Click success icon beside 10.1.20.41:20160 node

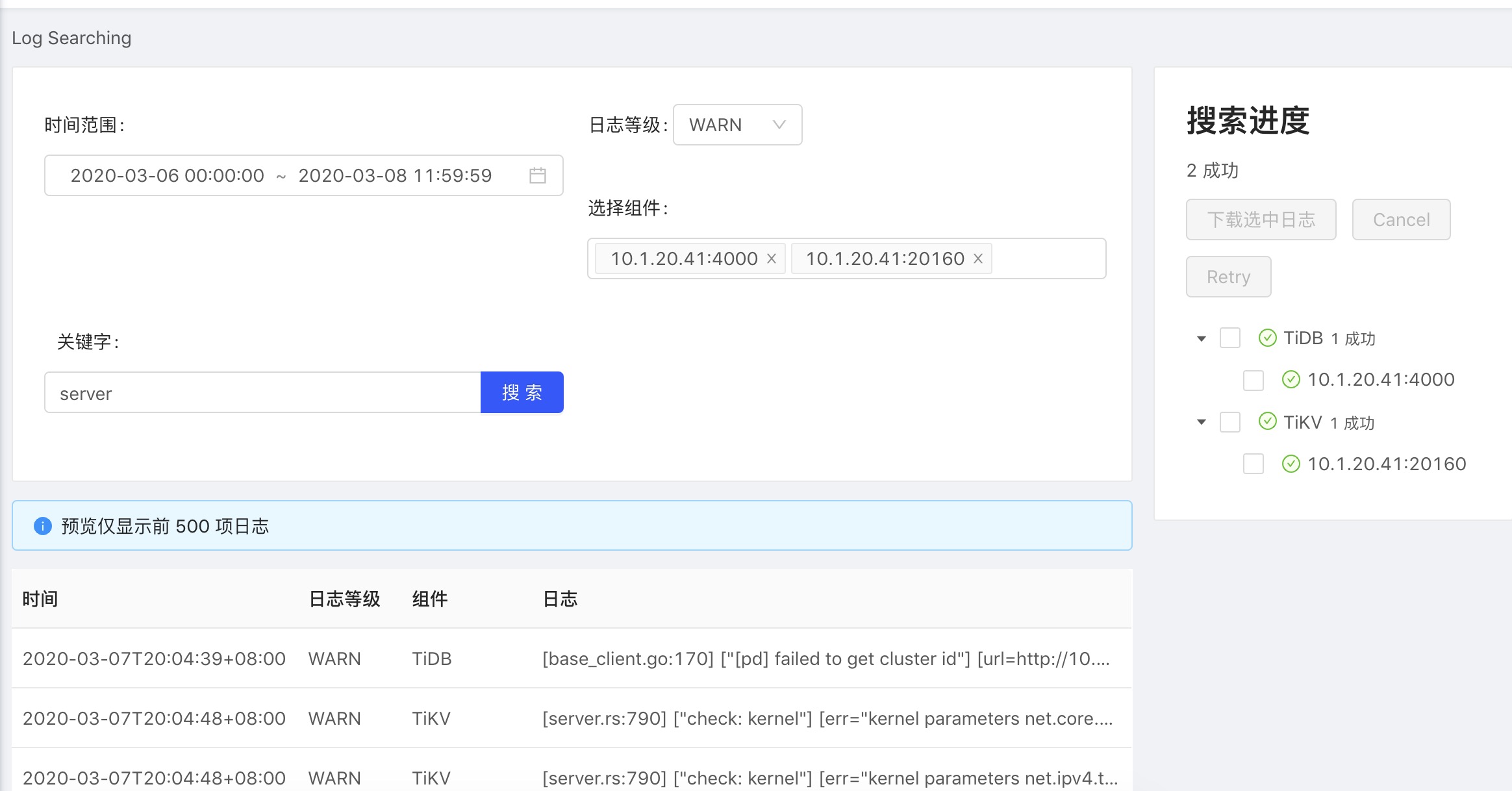click(x=1291, y=464)
